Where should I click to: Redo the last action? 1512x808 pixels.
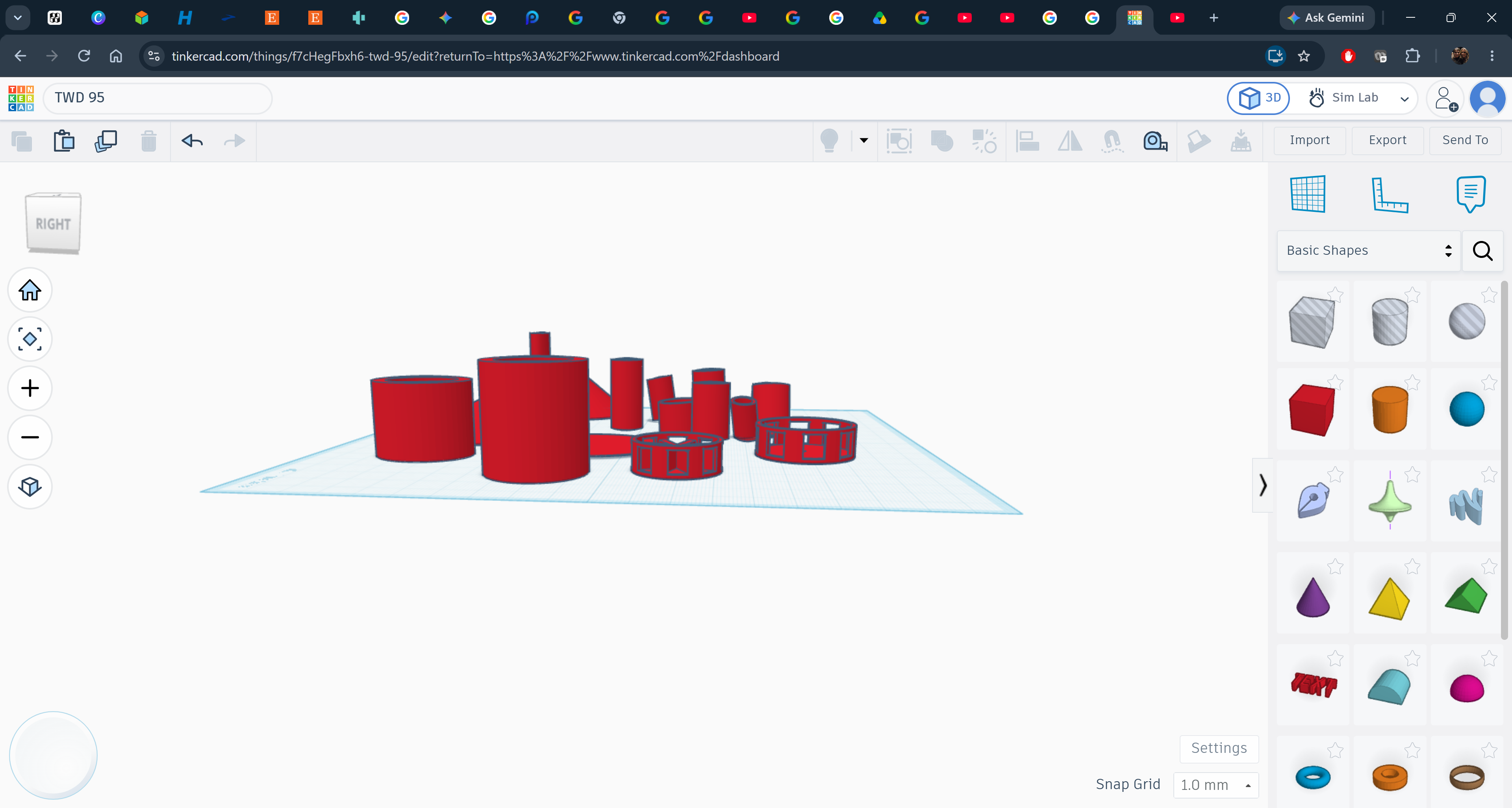(235, 141)
